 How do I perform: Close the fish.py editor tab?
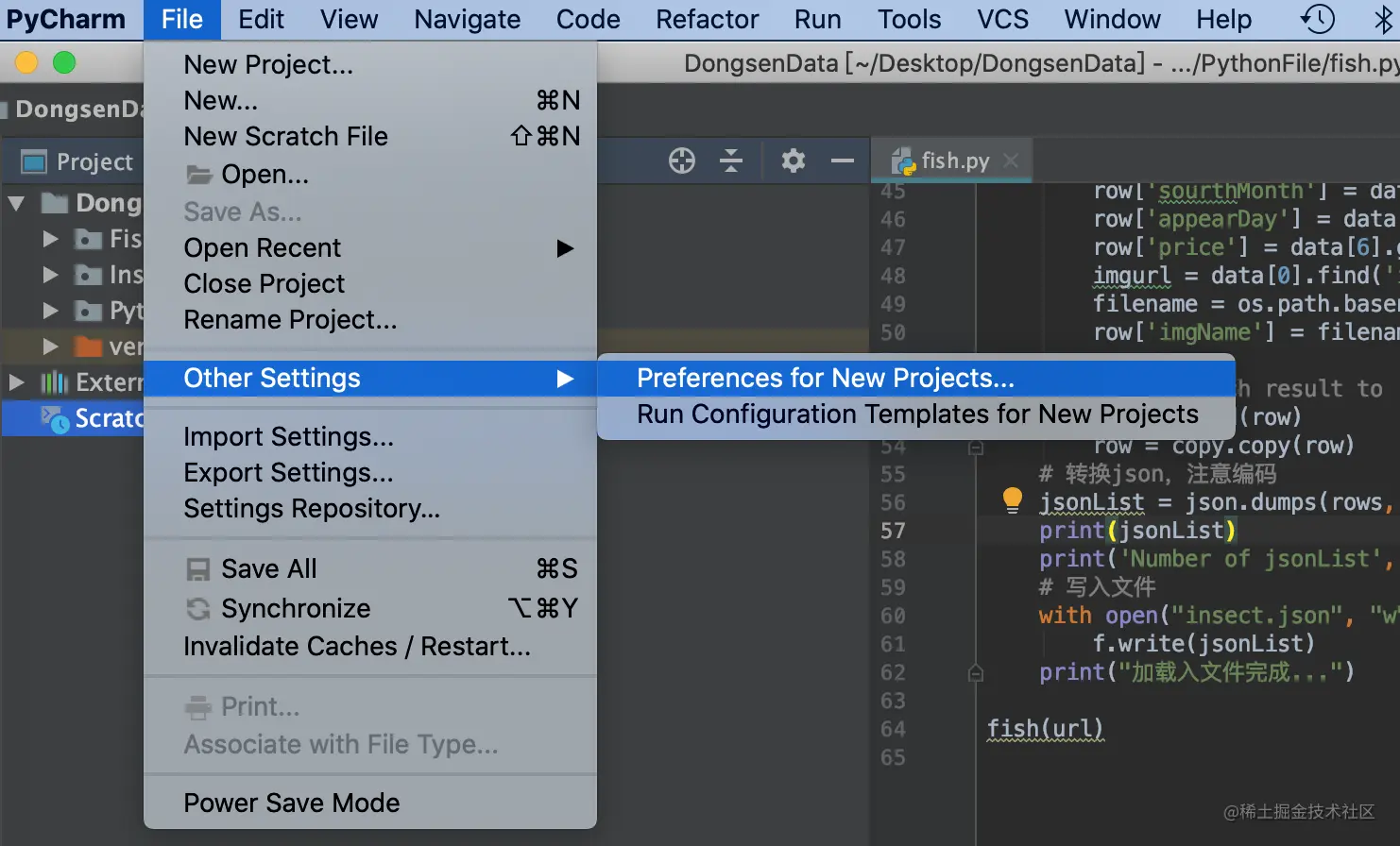click(1011, 161)
